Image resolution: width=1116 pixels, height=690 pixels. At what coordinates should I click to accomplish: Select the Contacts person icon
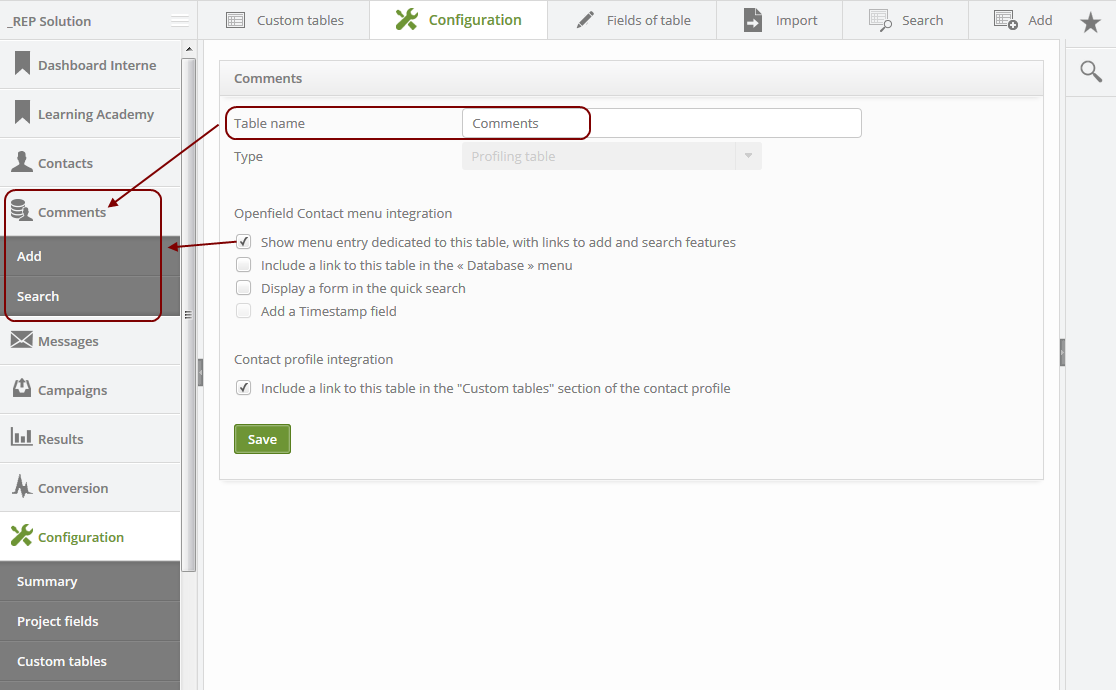tap(21, 162)
